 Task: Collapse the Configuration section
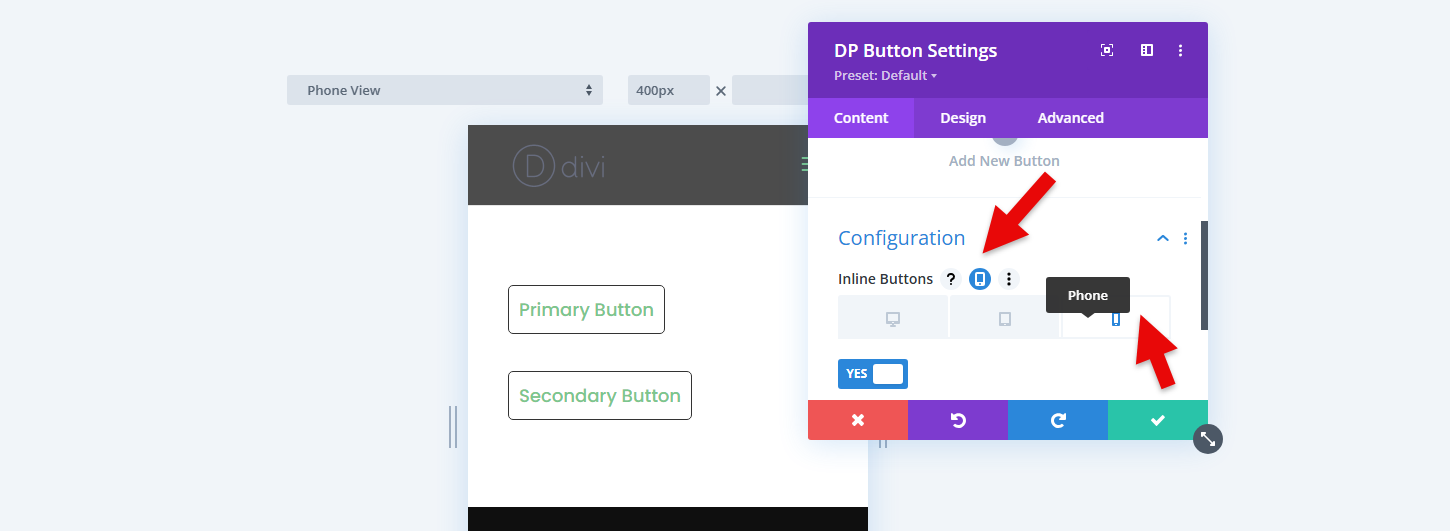pyautogui.click(x=1162, y=238)
